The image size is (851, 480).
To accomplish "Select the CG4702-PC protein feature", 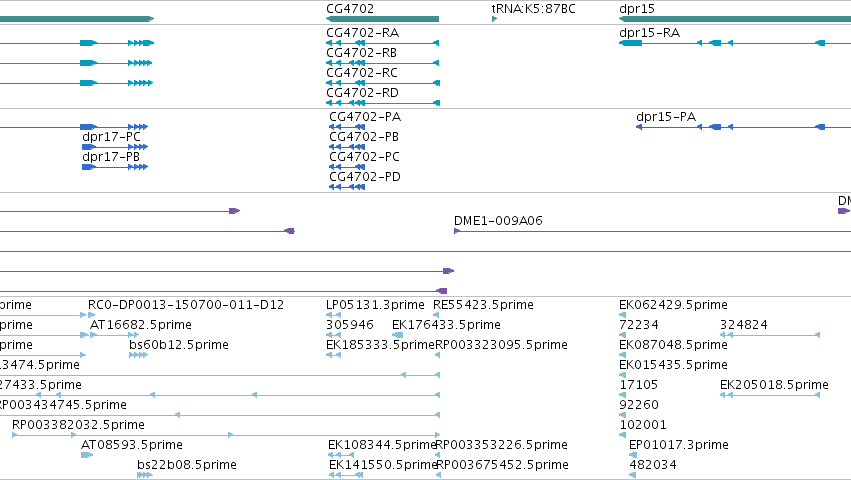I will click(347, 167).
